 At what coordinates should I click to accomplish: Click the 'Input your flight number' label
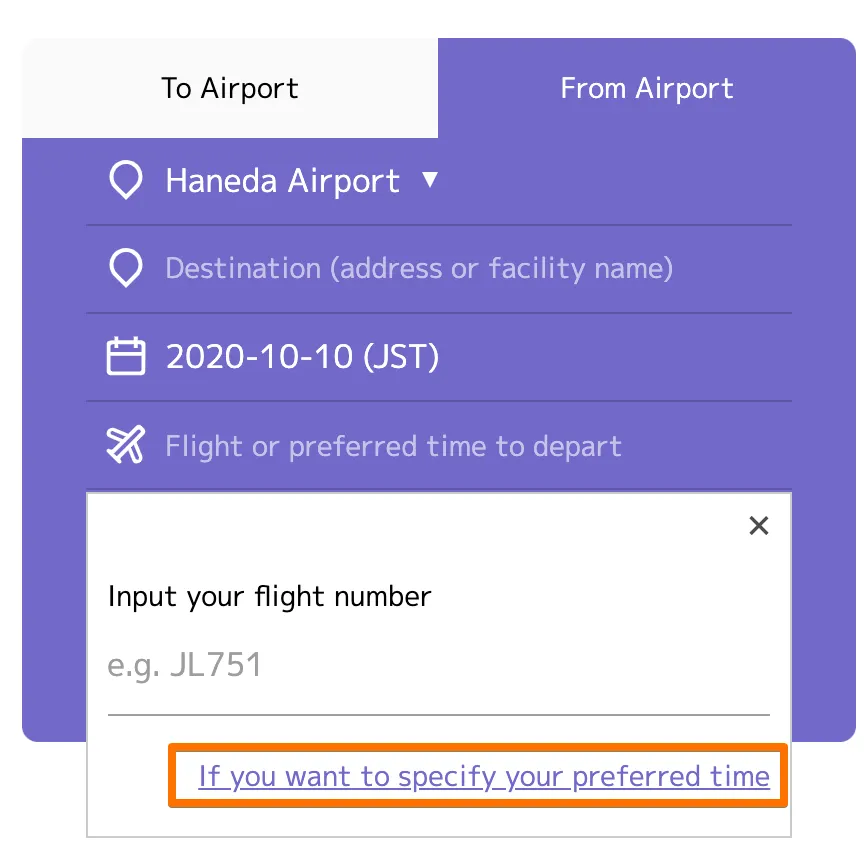click(x=269, y=597)
